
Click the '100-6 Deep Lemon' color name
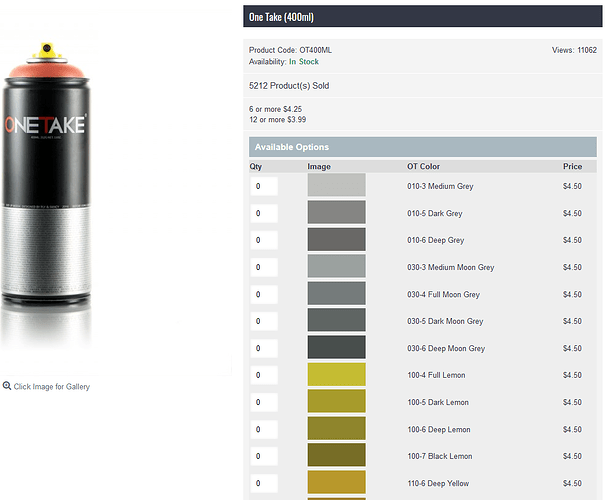pos(439,429)
